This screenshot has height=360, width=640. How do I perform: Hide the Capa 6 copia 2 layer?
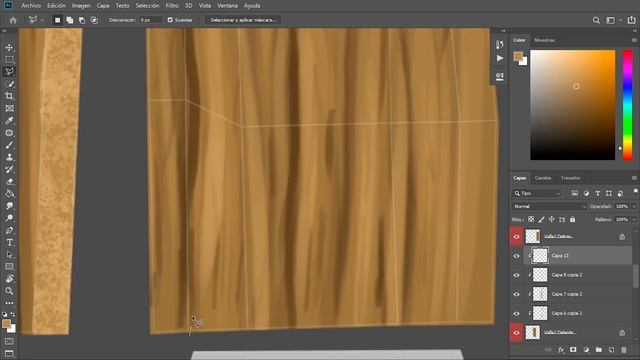point(516,313)
